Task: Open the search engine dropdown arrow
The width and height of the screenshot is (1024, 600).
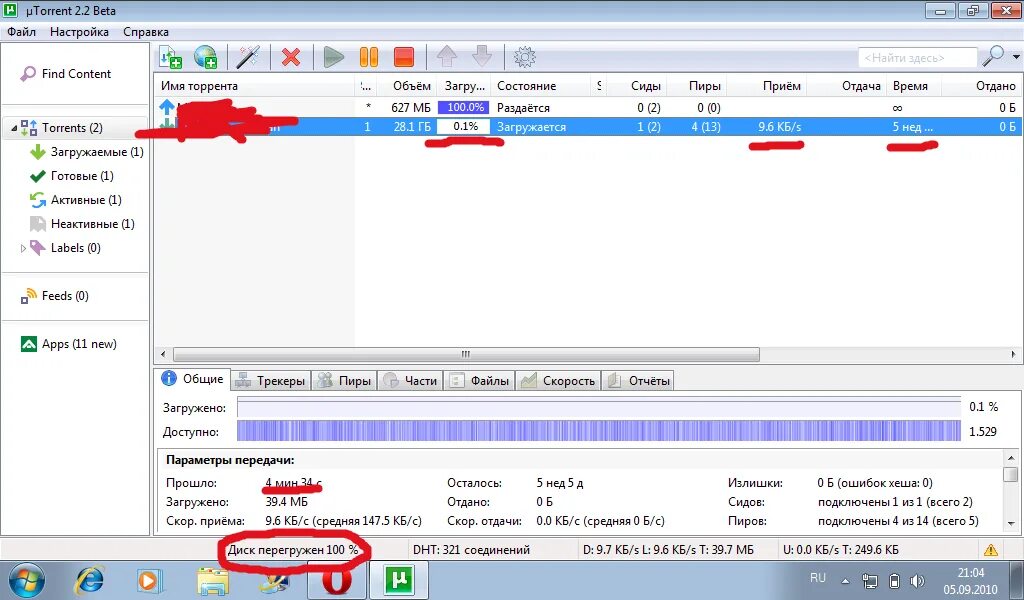Action: tap(1016, 57)
